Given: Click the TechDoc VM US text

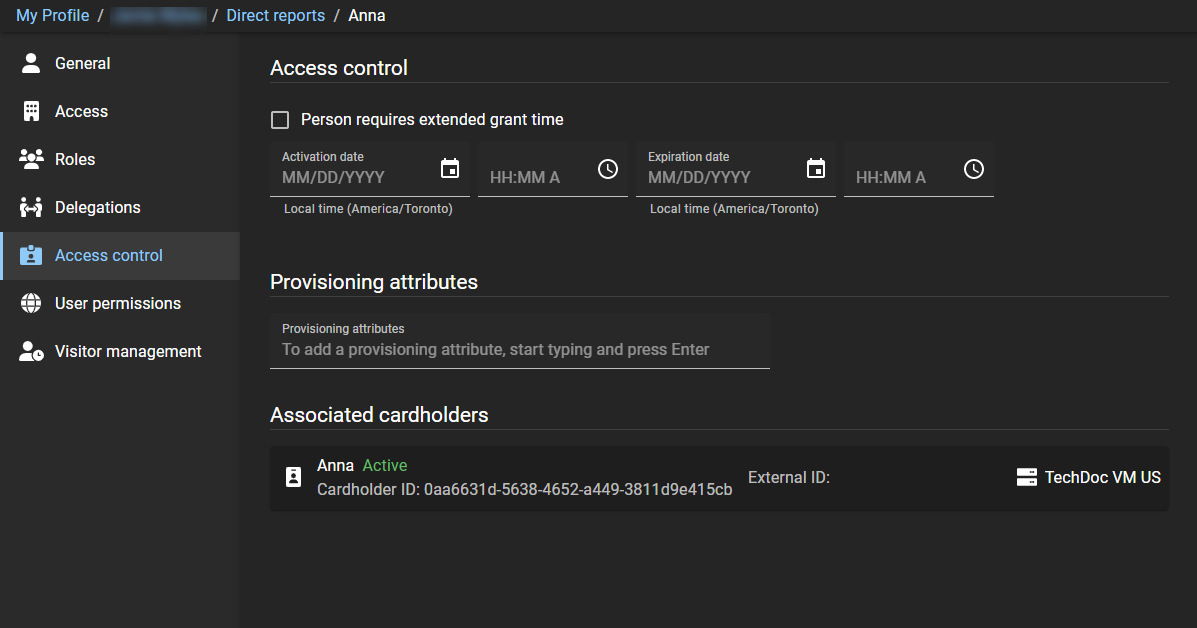Looking at the screenshot, I should coord(1102,478).
